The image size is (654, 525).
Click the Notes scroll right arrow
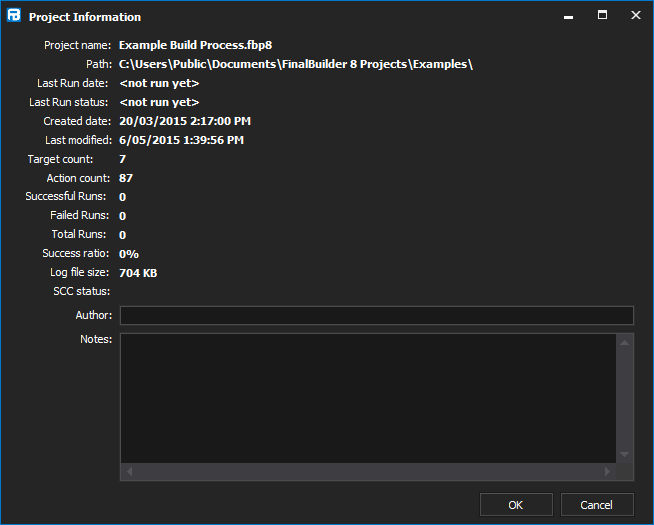coord(607,472)
